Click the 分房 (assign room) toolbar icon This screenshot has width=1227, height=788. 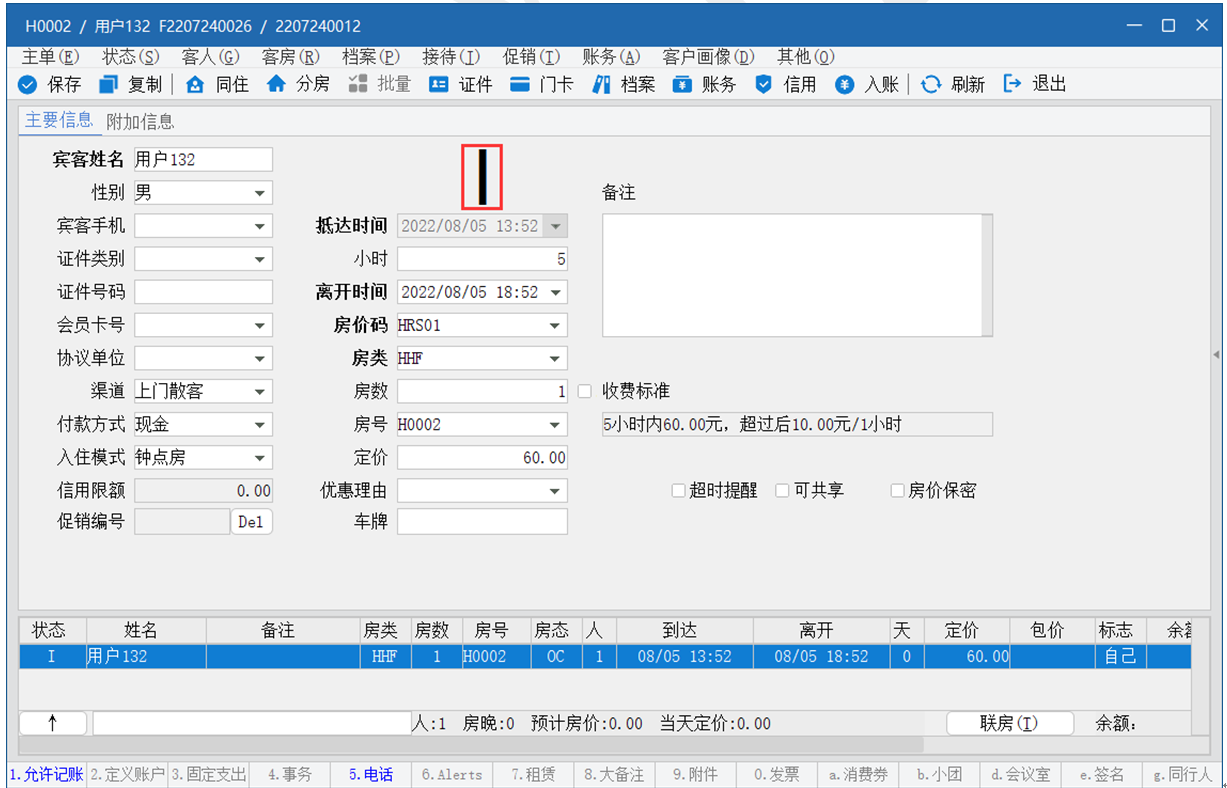(276, 85)
